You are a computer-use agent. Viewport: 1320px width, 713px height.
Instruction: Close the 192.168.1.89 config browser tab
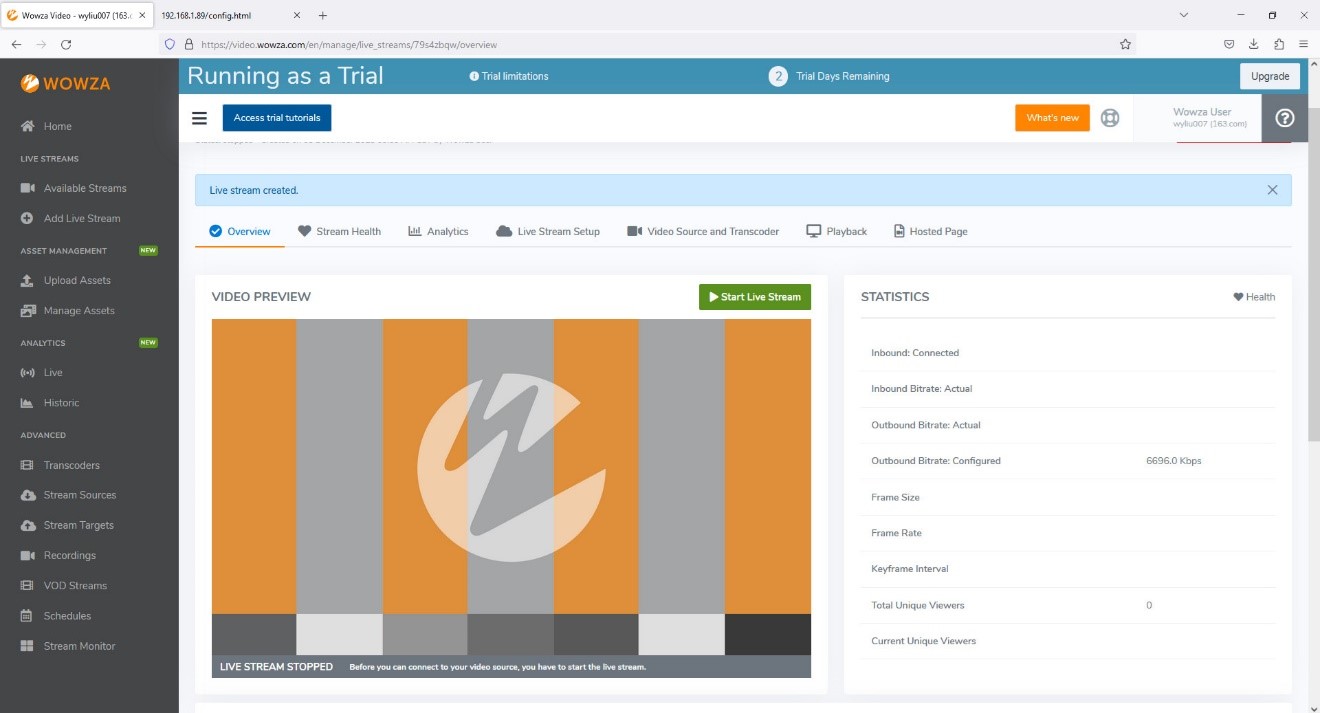point(297,15)
